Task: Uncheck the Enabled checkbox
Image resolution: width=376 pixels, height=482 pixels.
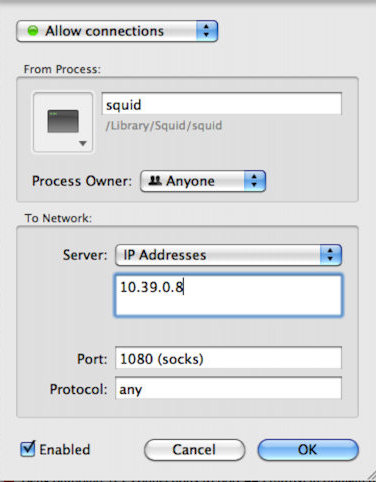Action: click(x=28, y=449)
